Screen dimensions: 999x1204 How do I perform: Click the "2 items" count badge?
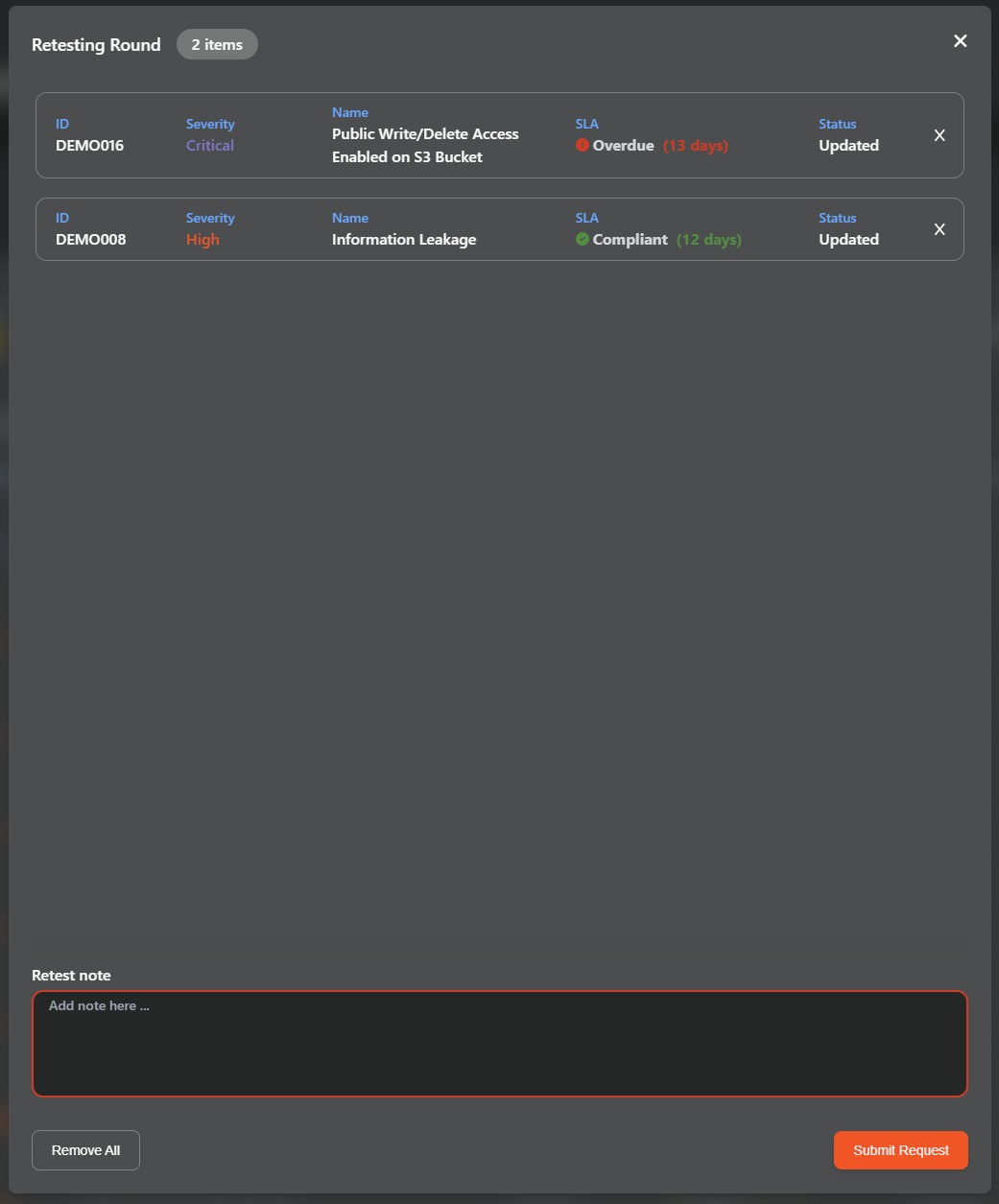pyautogui.click(x=217, y=44)
